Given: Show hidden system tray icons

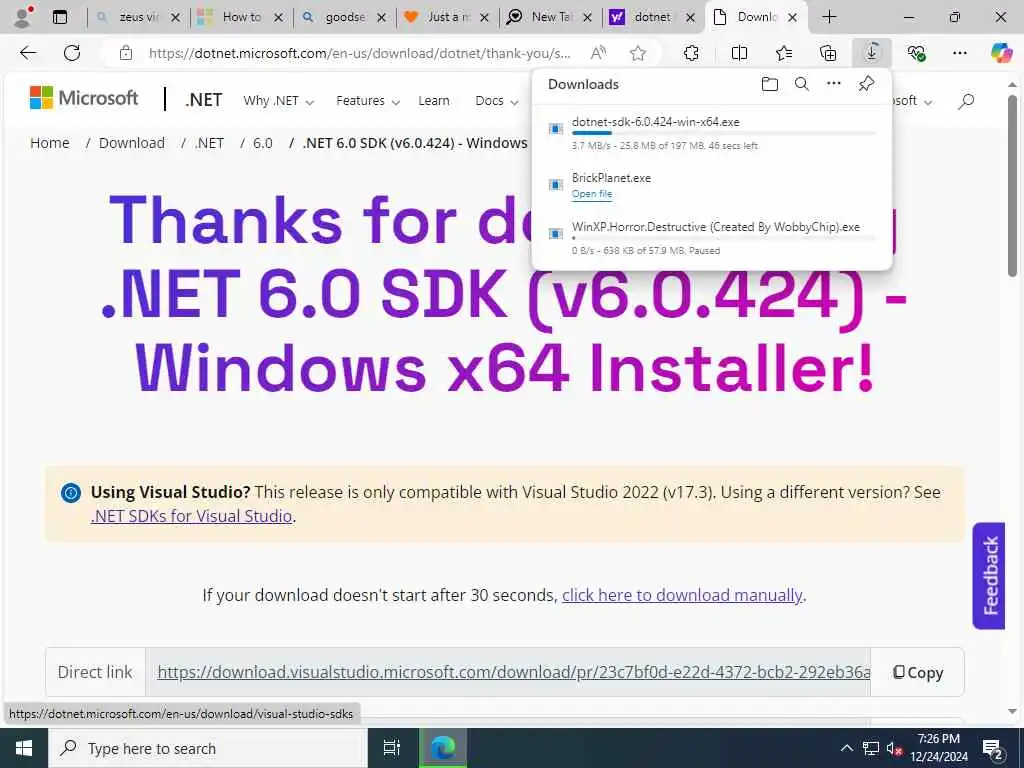Looking at the screenshot, I should [846, 748].
